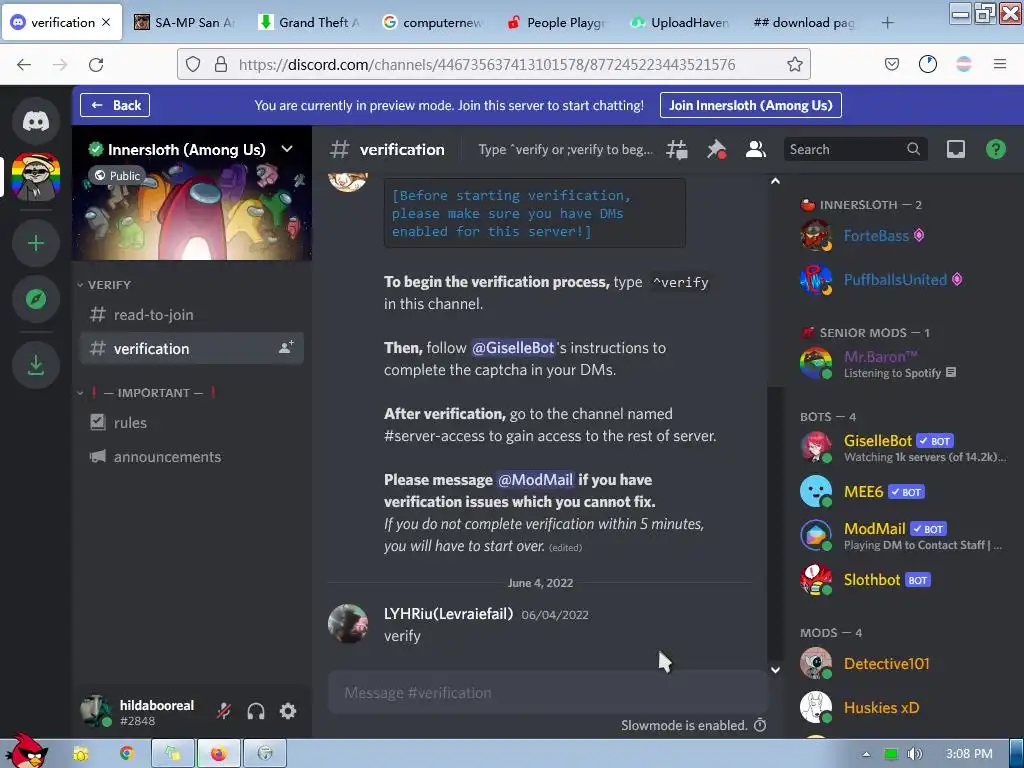Click the Back button in preview banner

tap(115, 105)
